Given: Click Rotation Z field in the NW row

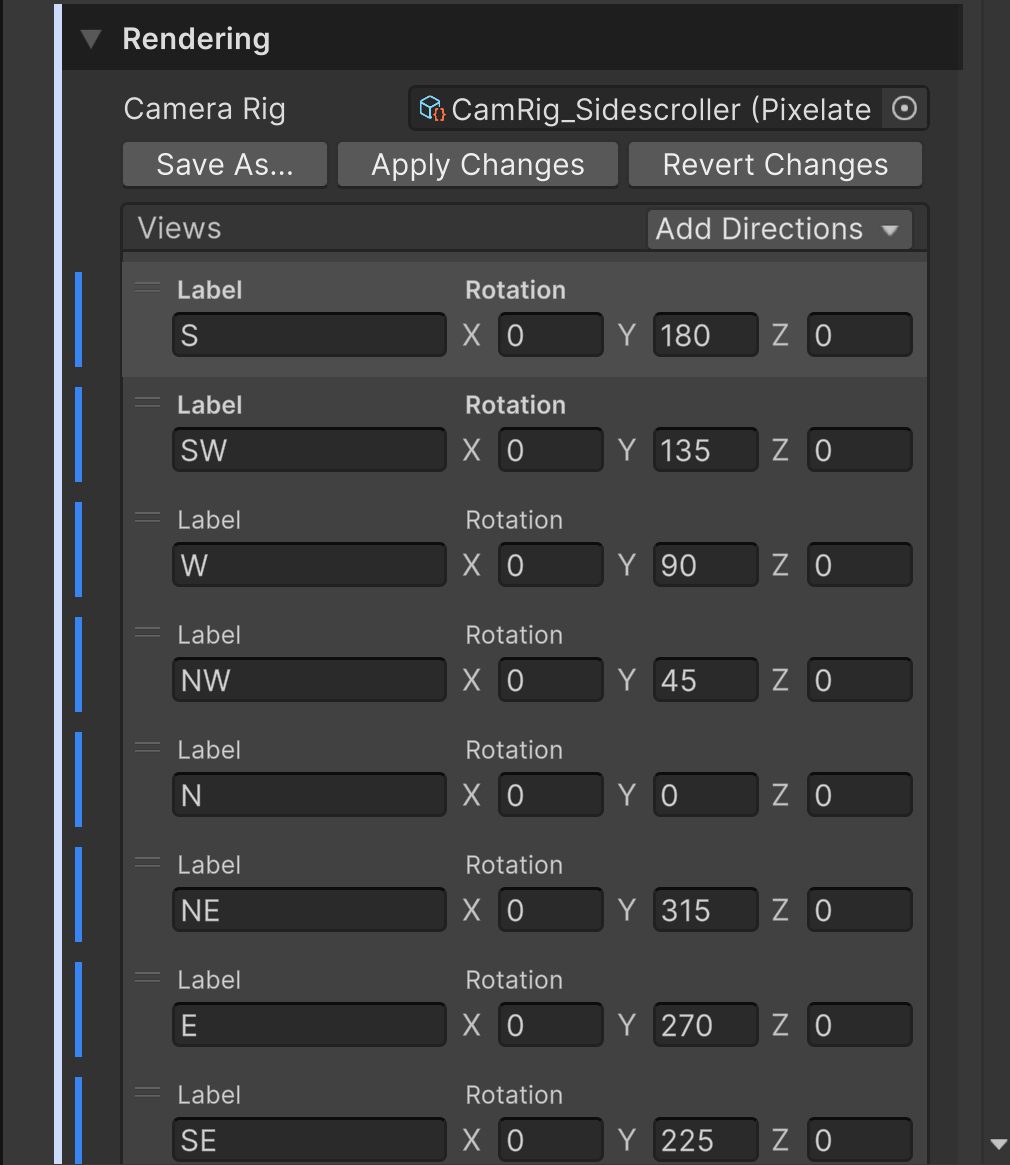Looking at the screenshot, I should 860,680.
